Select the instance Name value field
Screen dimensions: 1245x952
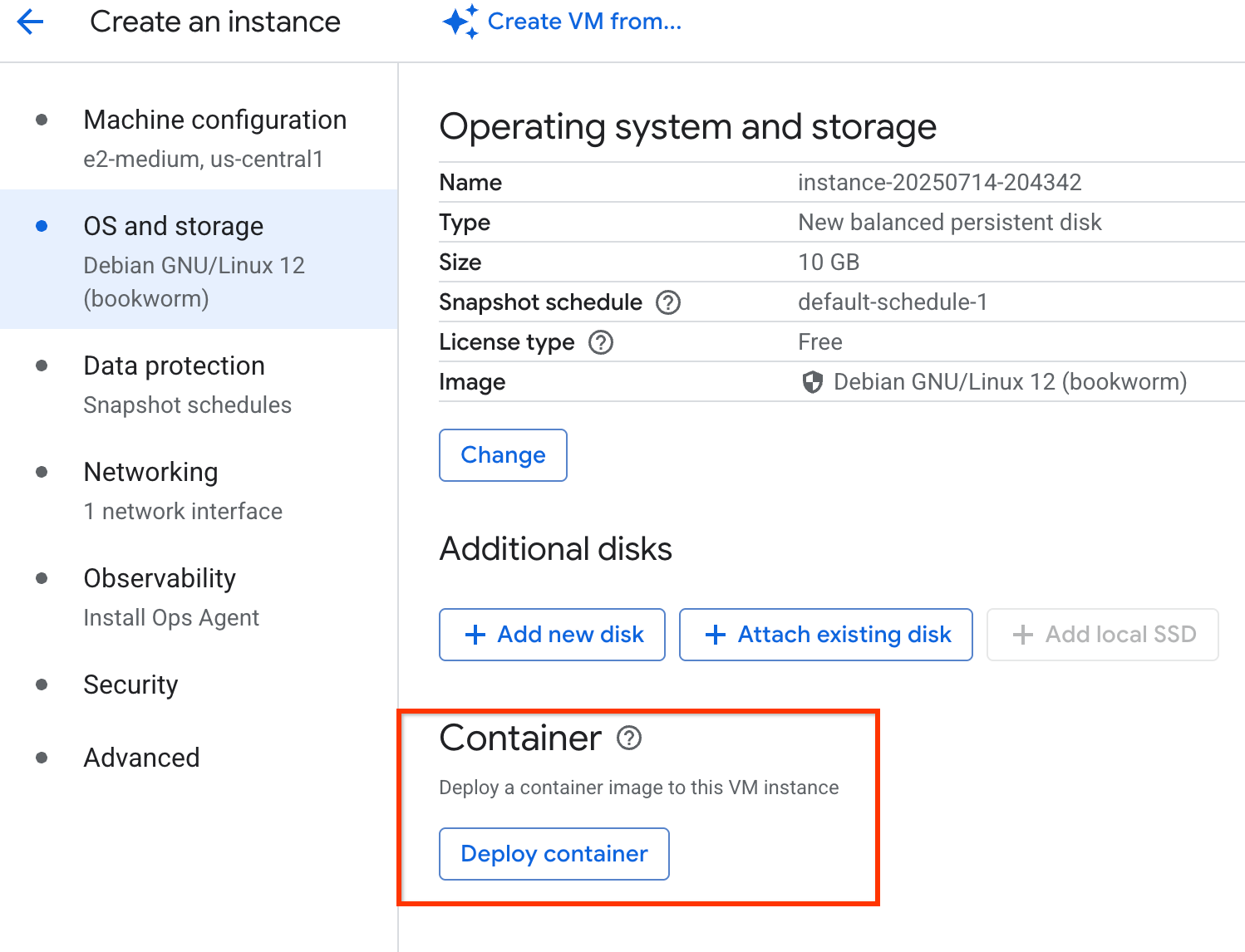pyautogui.click(x=940, y=182)
